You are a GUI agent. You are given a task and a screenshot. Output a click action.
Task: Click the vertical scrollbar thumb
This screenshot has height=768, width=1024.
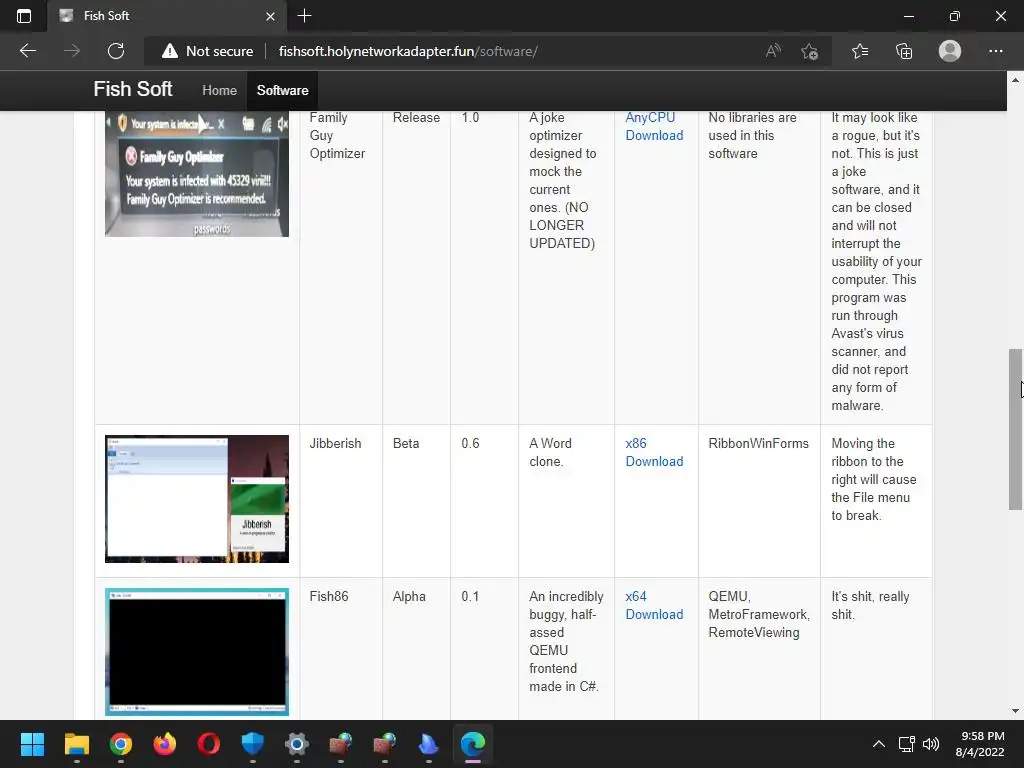click(1015, 430)
